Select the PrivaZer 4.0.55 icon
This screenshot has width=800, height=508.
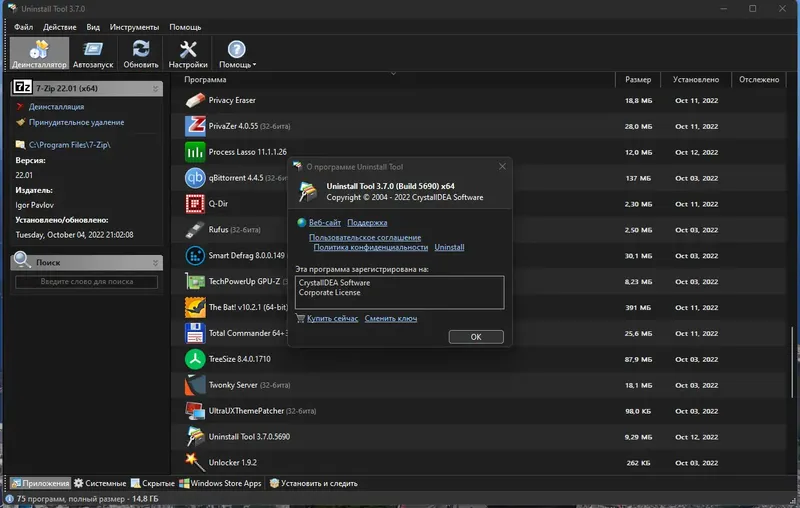[x=195, y=126]
